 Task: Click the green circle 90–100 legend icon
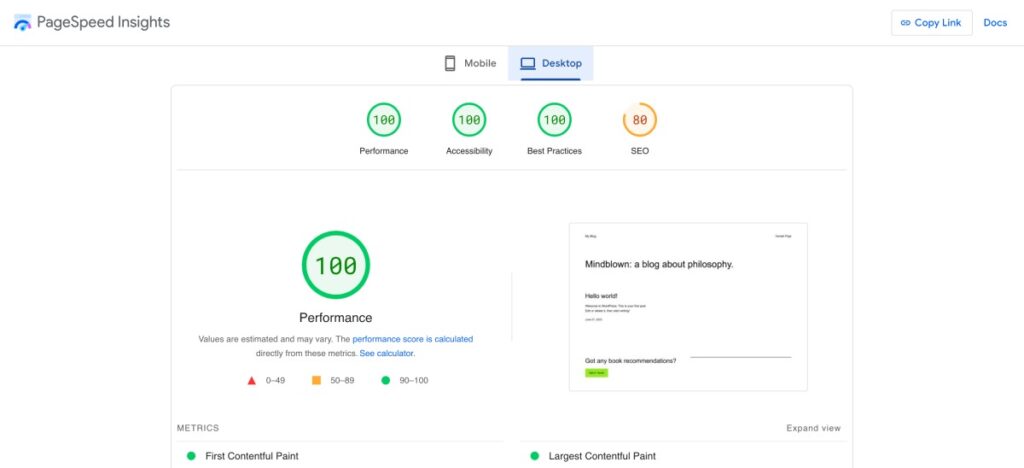click(386, 380)
